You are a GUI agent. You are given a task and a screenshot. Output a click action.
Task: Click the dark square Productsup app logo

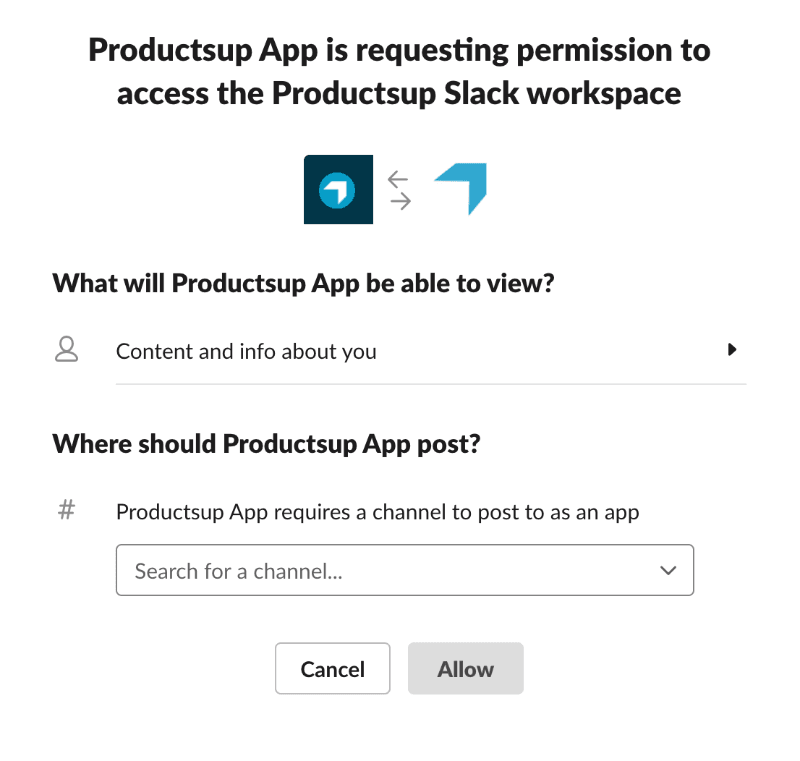point(338,189)
